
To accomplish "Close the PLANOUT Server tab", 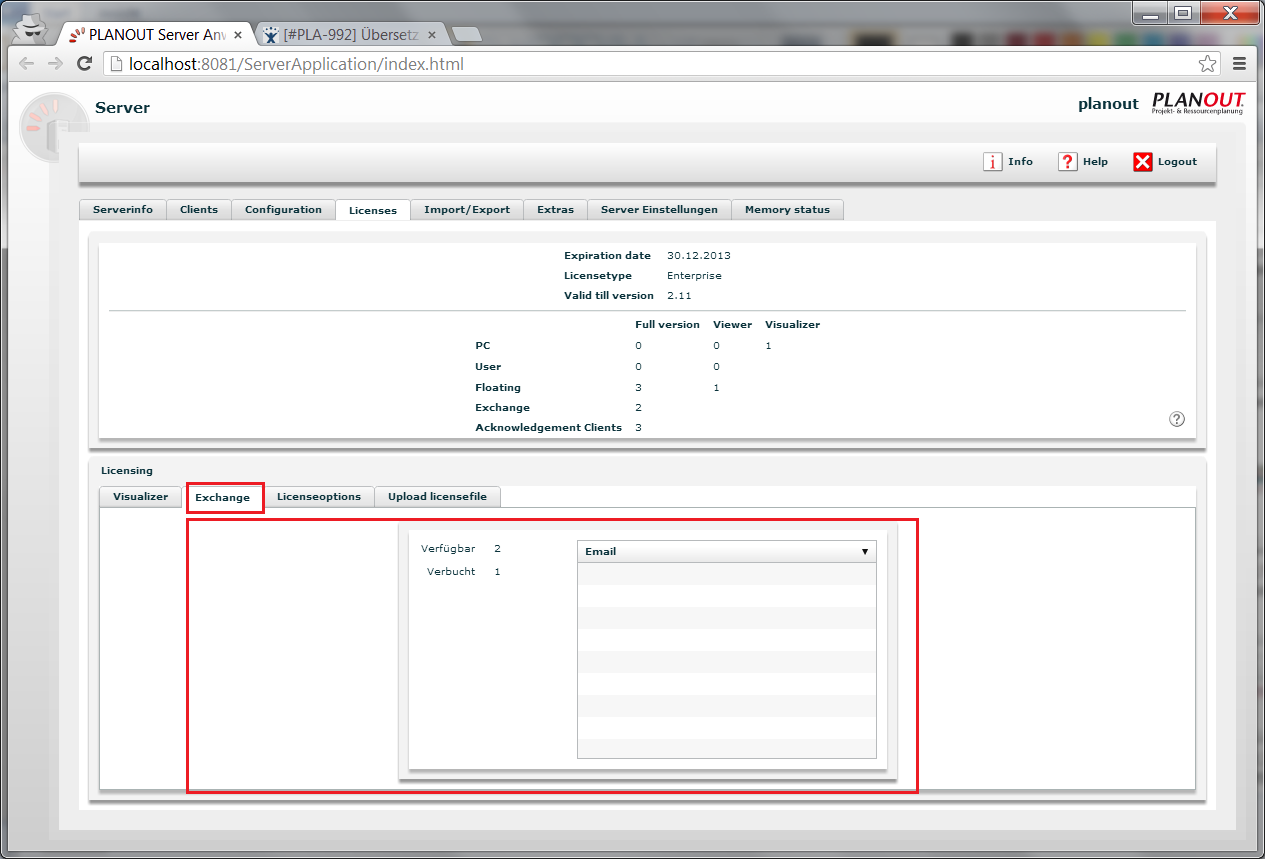I will tap(238, 34).
